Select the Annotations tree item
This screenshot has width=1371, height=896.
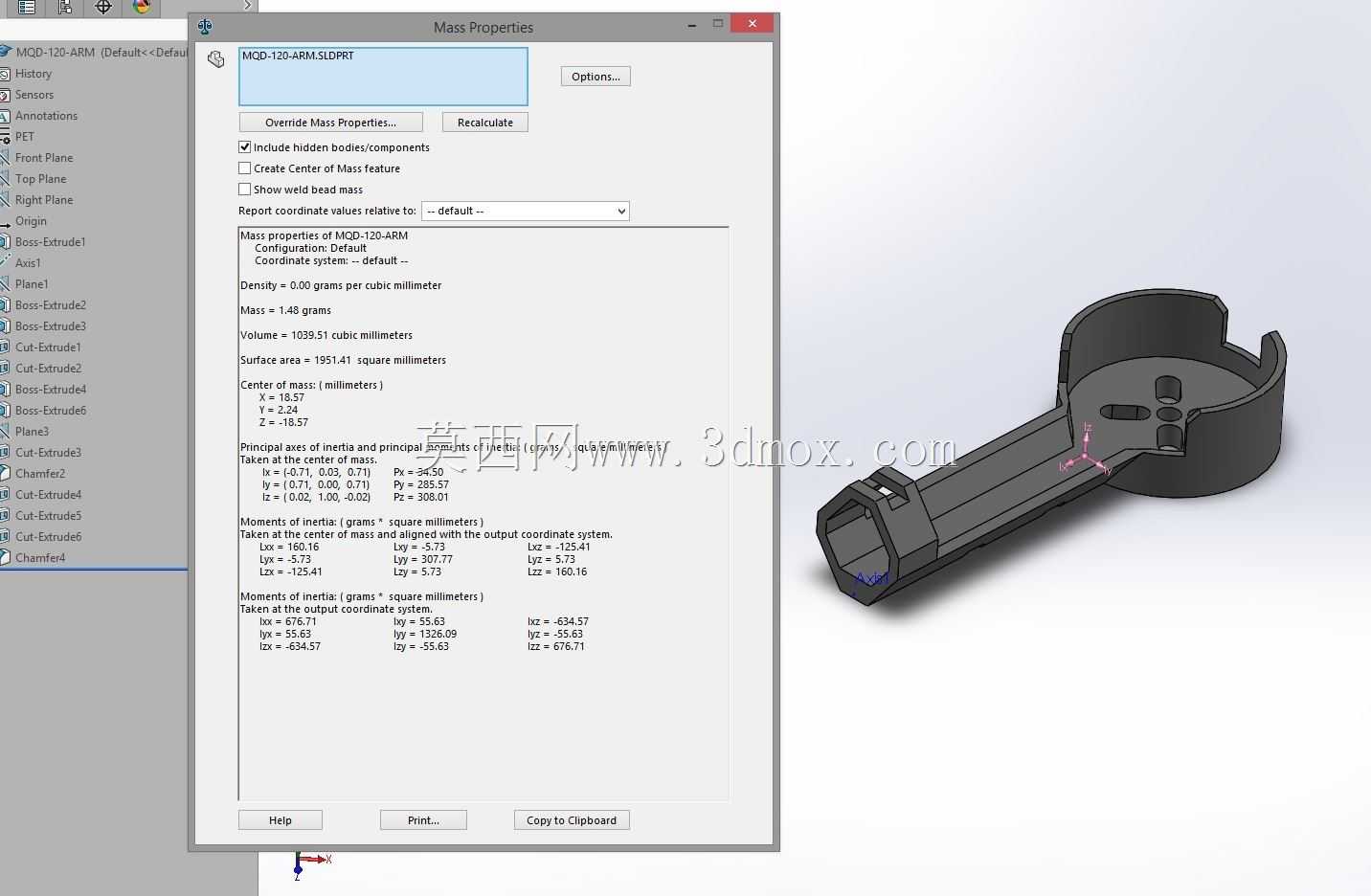point(46,116)
